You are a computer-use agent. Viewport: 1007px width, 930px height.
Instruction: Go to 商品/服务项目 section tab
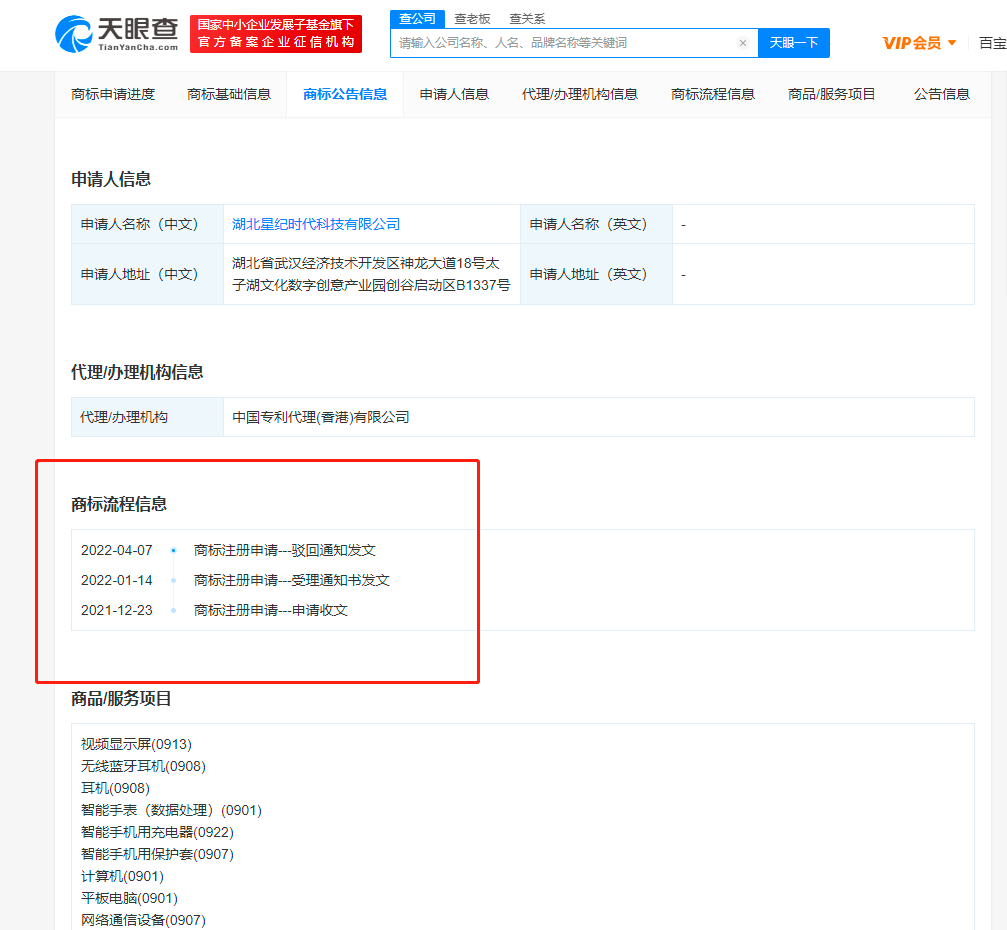tap(831, 94)
